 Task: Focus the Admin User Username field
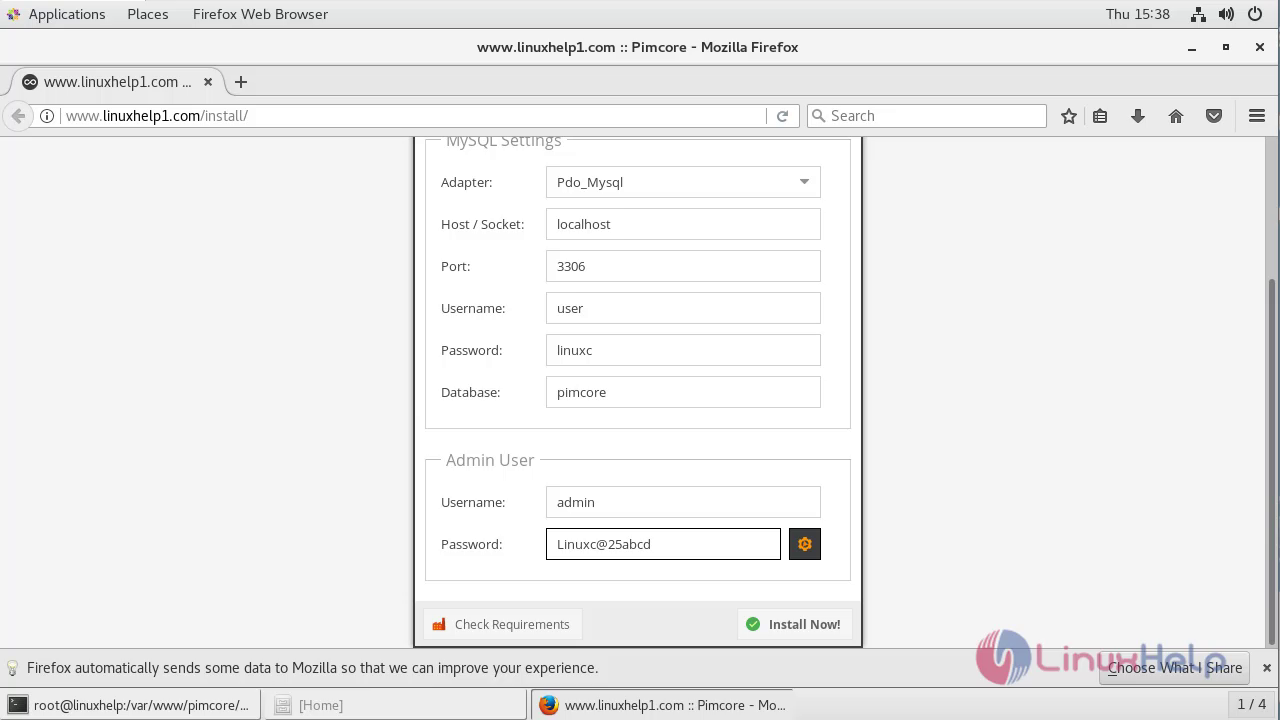point(683,502)
